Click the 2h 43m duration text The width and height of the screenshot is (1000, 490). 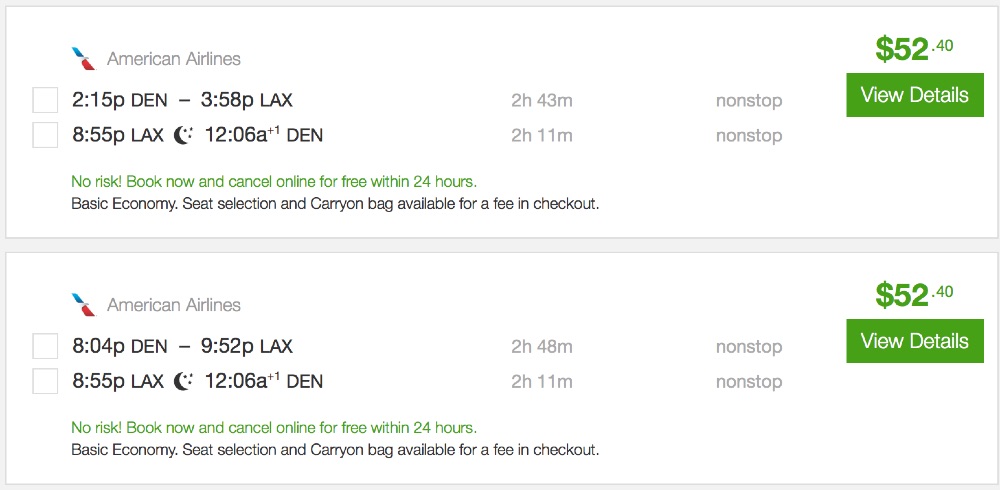pos(541,100)
